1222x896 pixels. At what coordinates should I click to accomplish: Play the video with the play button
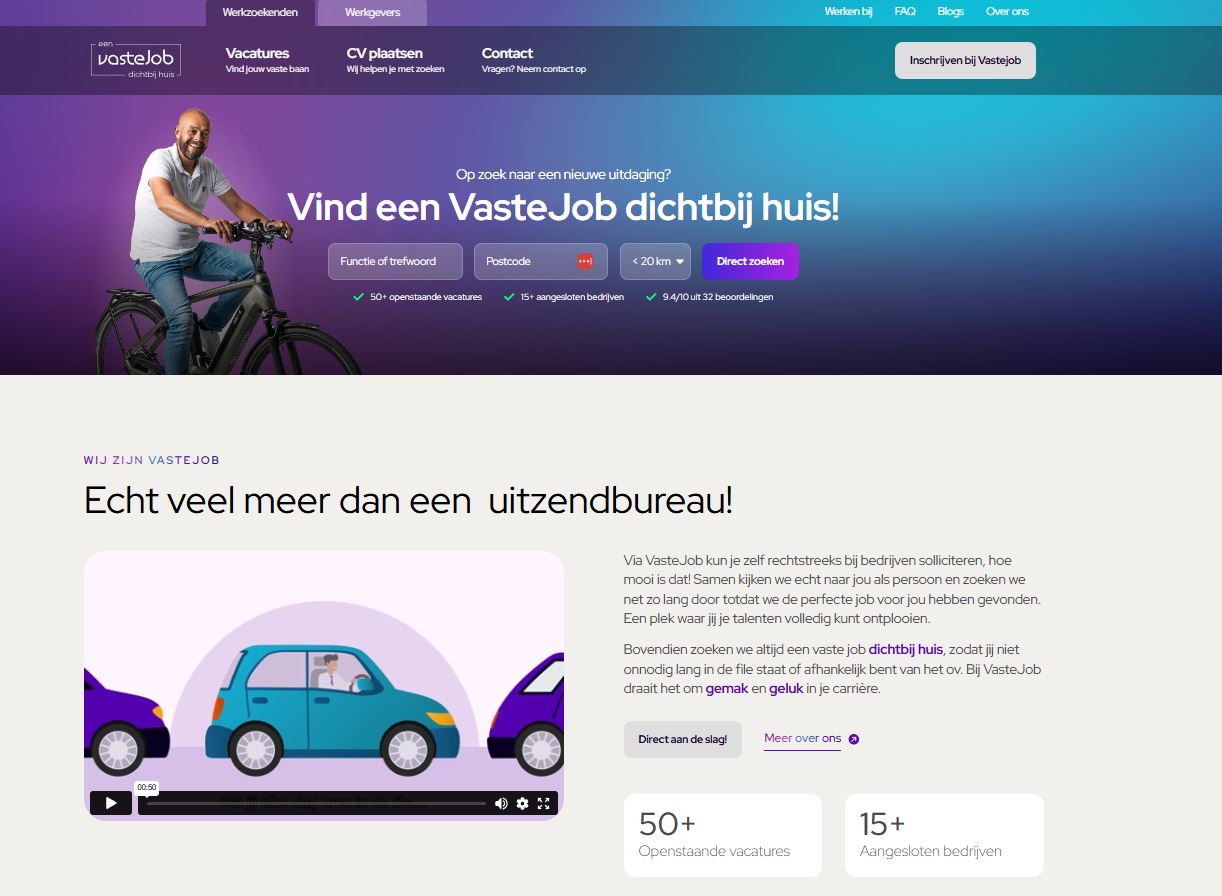point(111,802)
